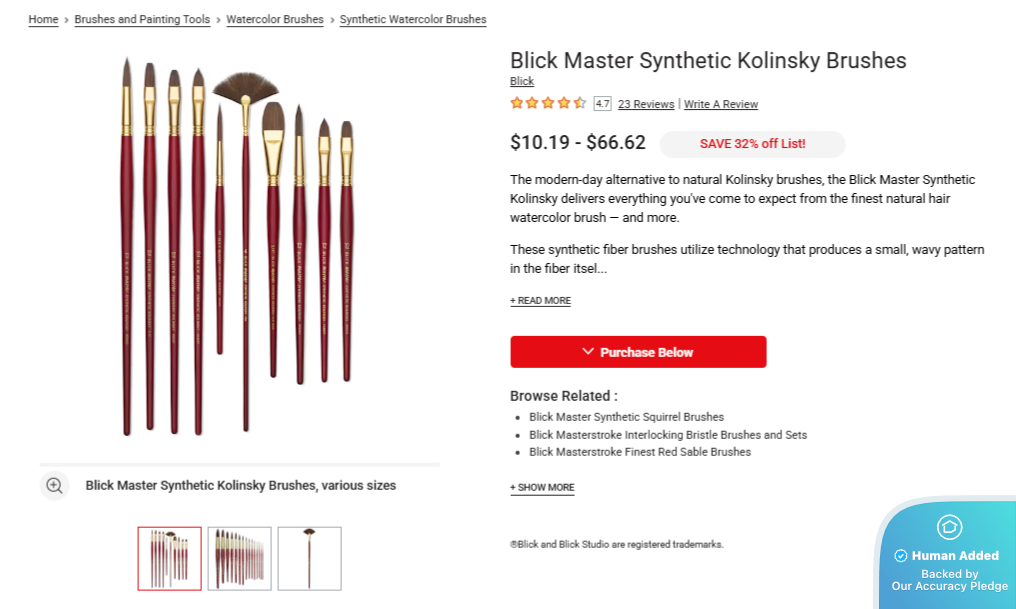Go to Brushes and Painting Tools breadcrumb
The image size is (1016, 609).
click(x=142, y=19)
